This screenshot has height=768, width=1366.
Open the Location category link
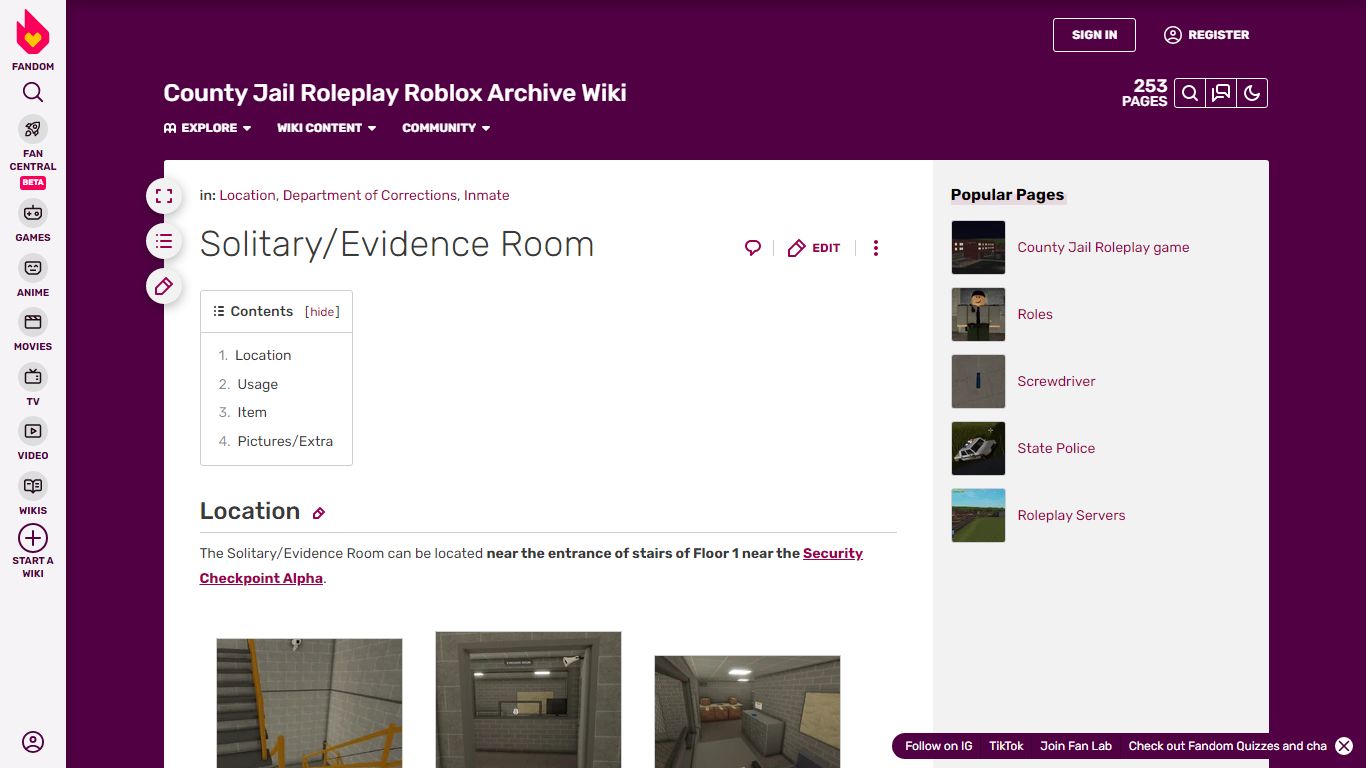click(247, 195)
